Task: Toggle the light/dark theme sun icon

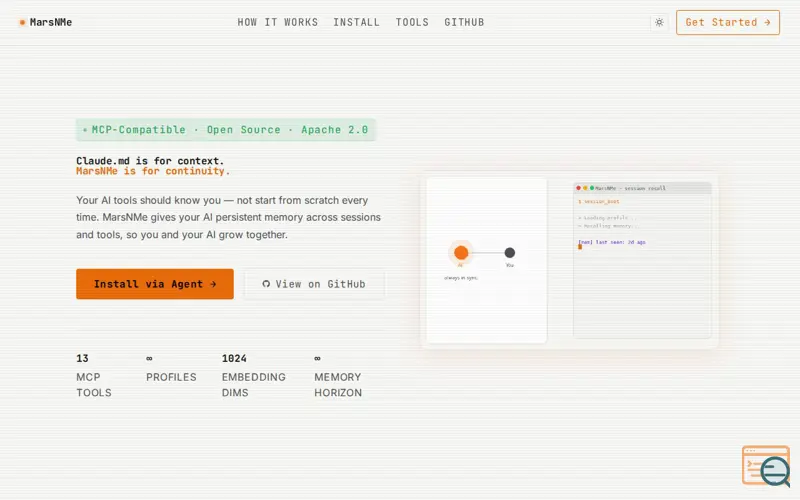Action: click(659, 22)
